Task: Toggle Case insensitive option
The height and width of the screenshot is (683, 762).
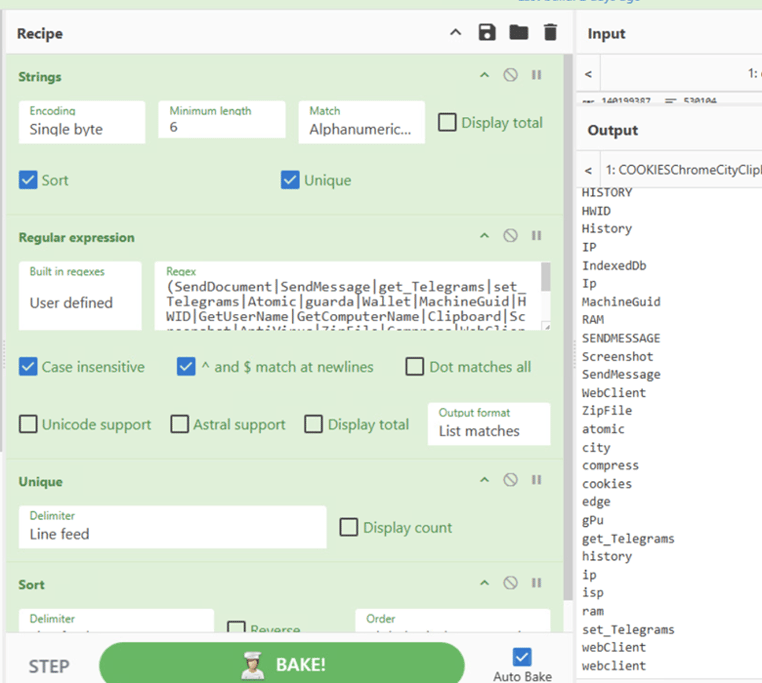Action: click(28, 367)
